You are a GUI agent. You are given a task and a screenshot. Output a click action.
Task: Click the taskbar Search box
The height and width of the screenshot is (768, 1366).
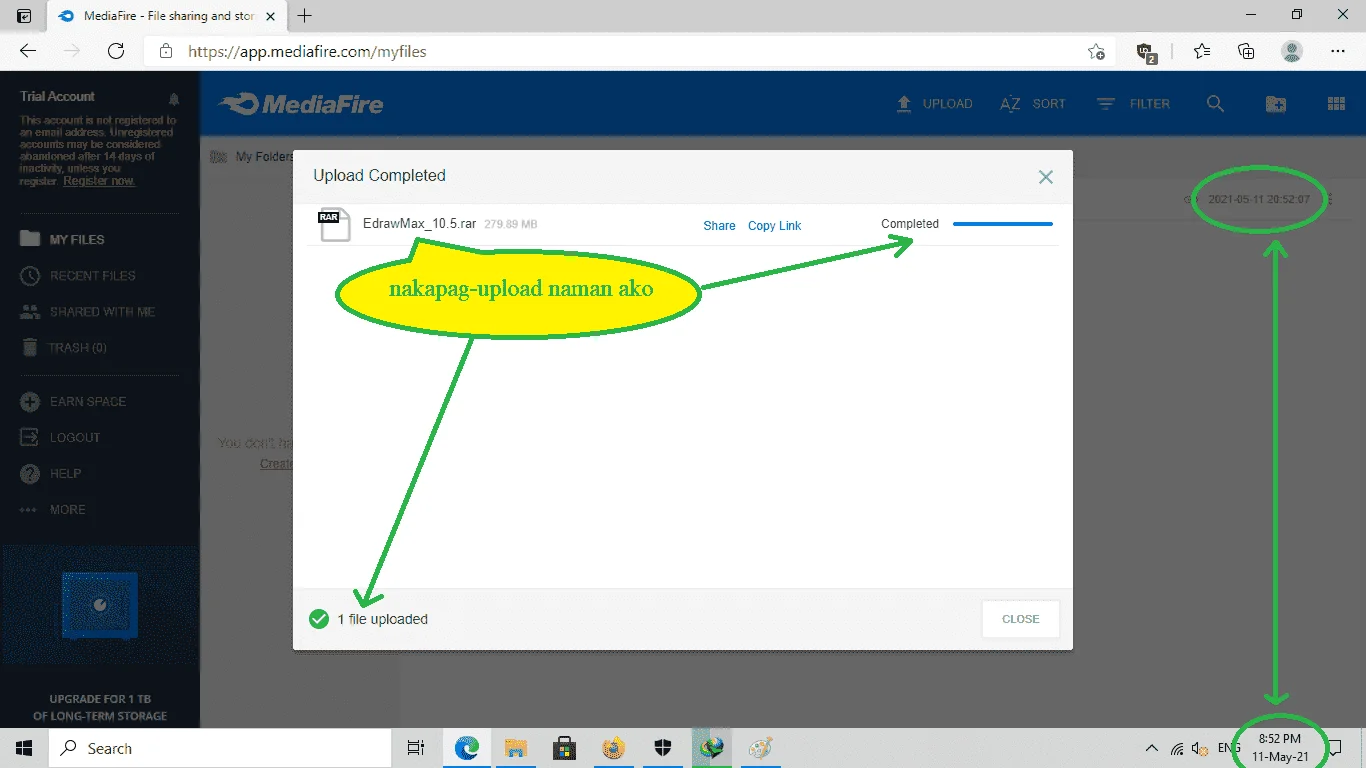220,748
